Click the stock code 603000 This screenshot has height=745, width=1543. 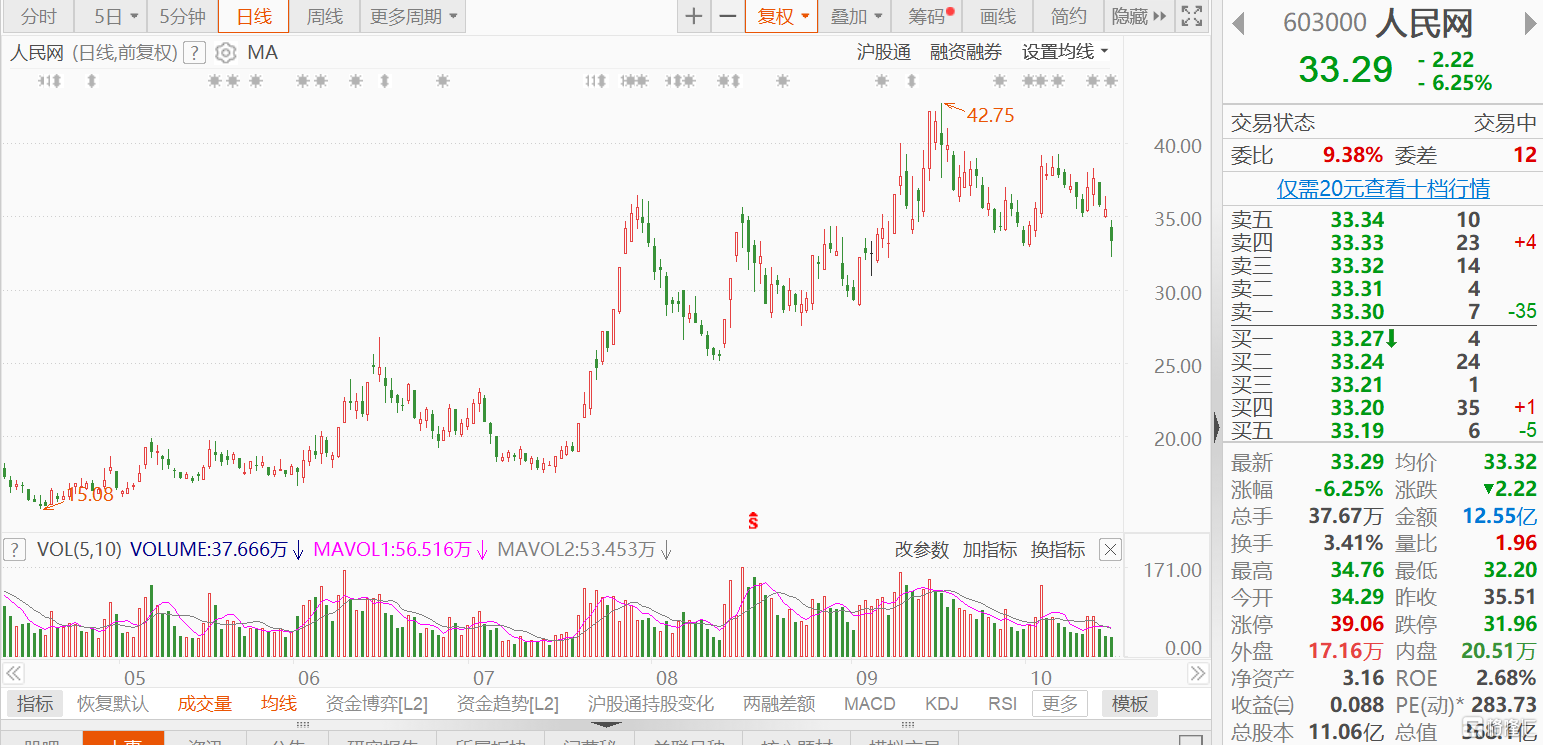tap(1324, 23)
